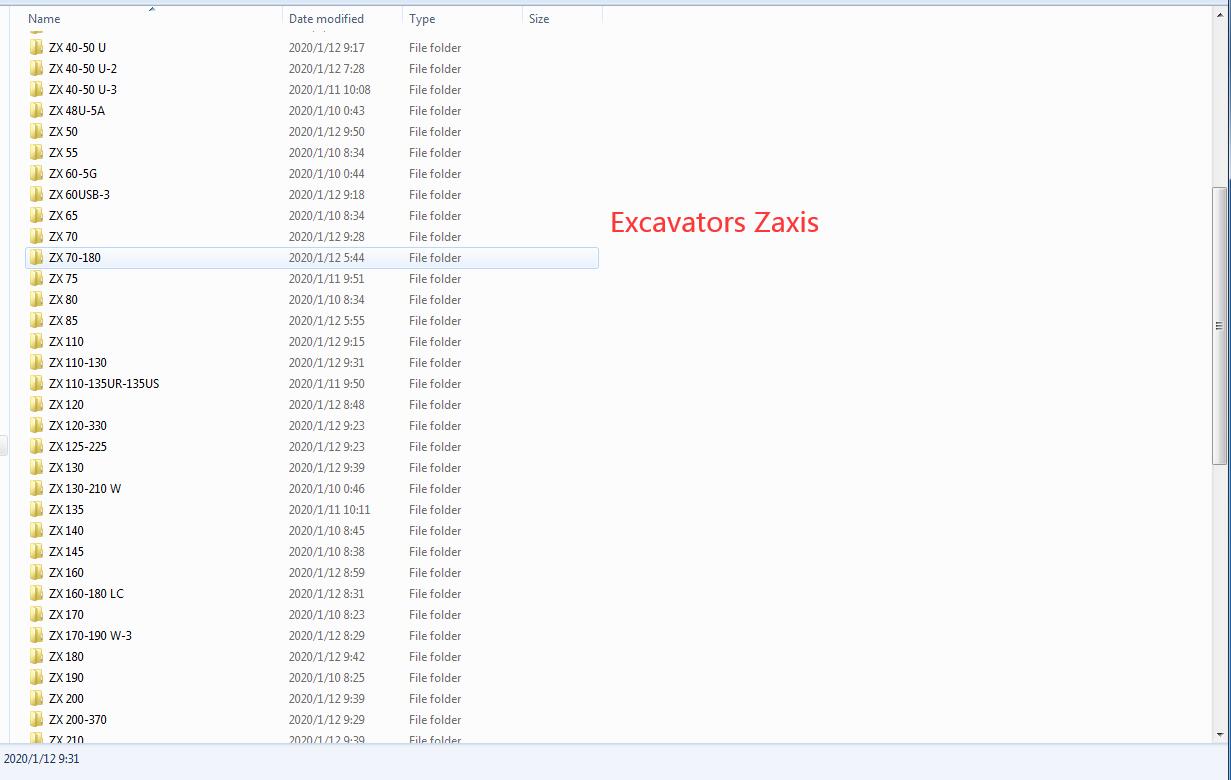Select the folder icon next to ZX 120

[36, 404]
